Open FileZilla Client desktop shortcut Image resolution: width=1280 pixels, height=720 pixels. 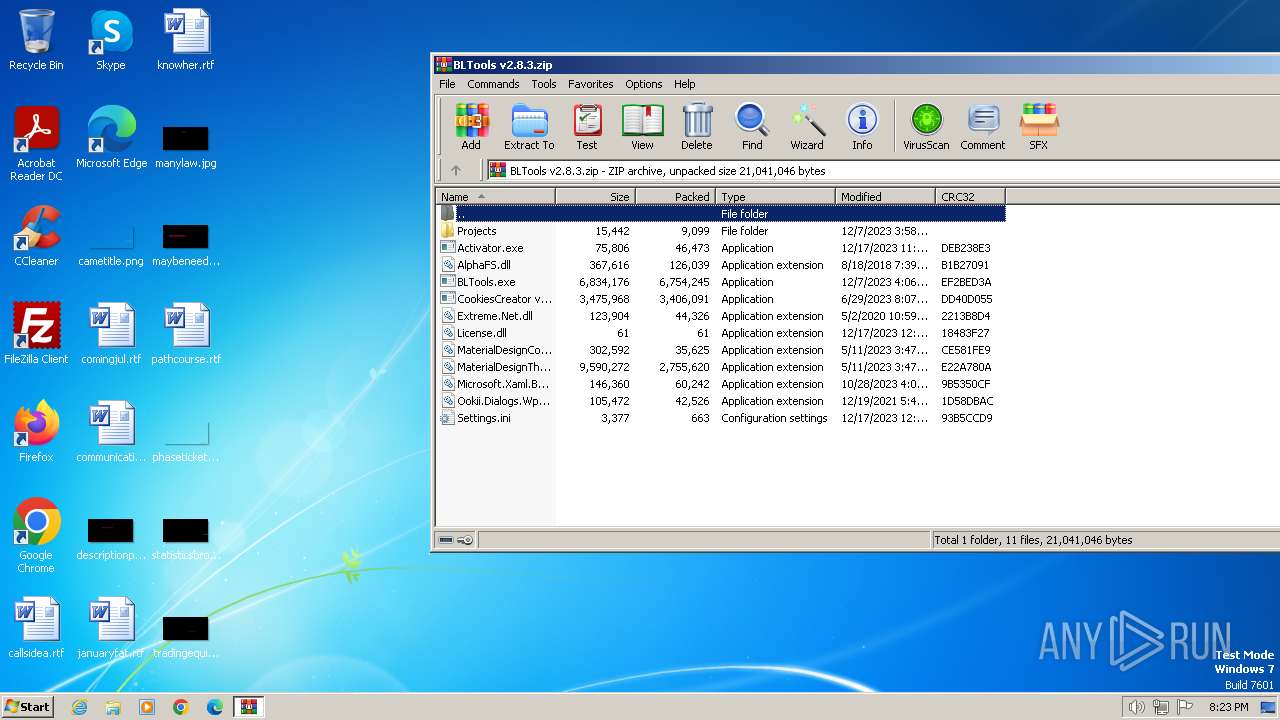pyautogui.click(x=36, y=334)
